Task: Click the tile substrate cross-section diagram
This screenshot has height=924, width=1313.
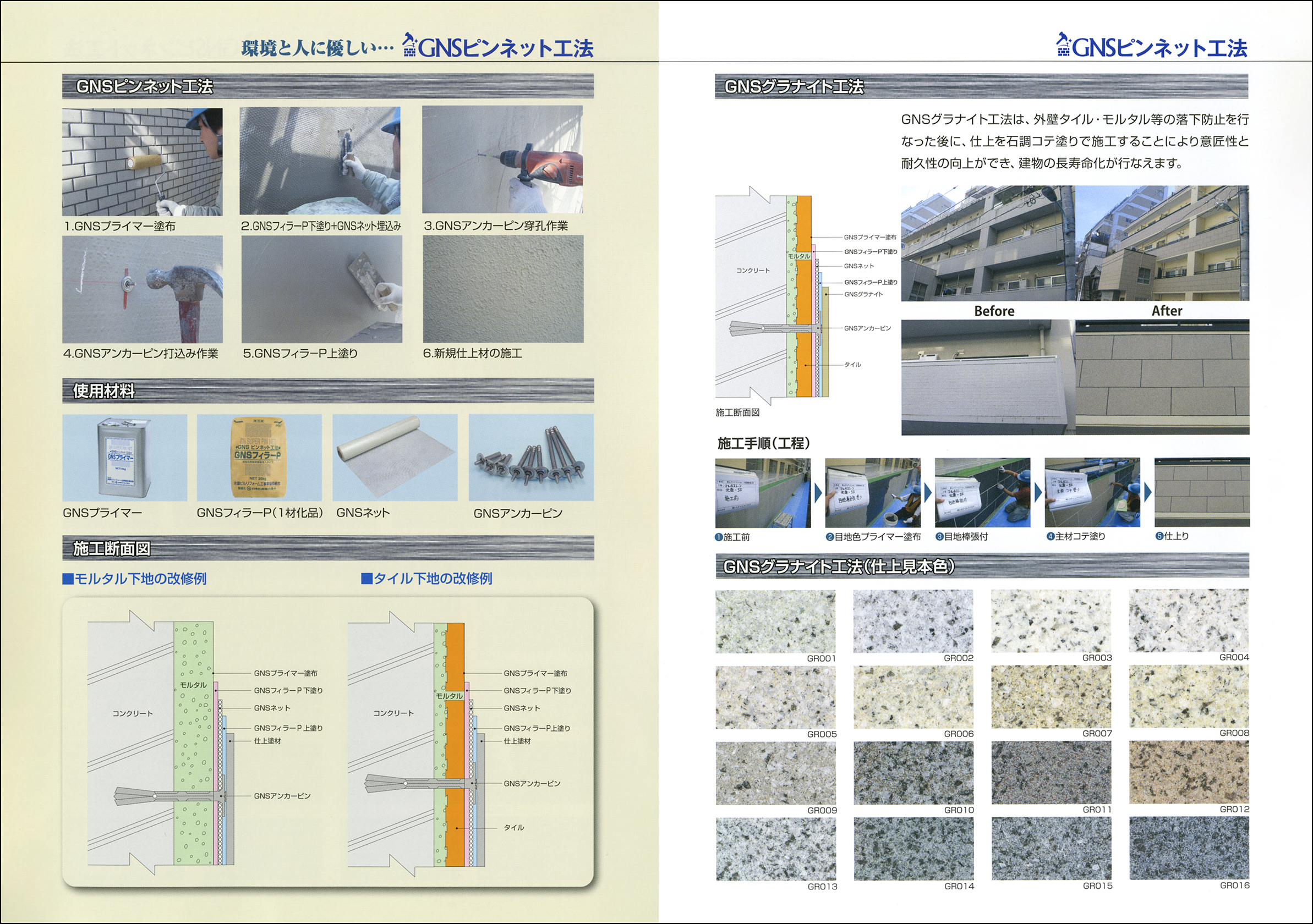Action: [x=461, y=743]
